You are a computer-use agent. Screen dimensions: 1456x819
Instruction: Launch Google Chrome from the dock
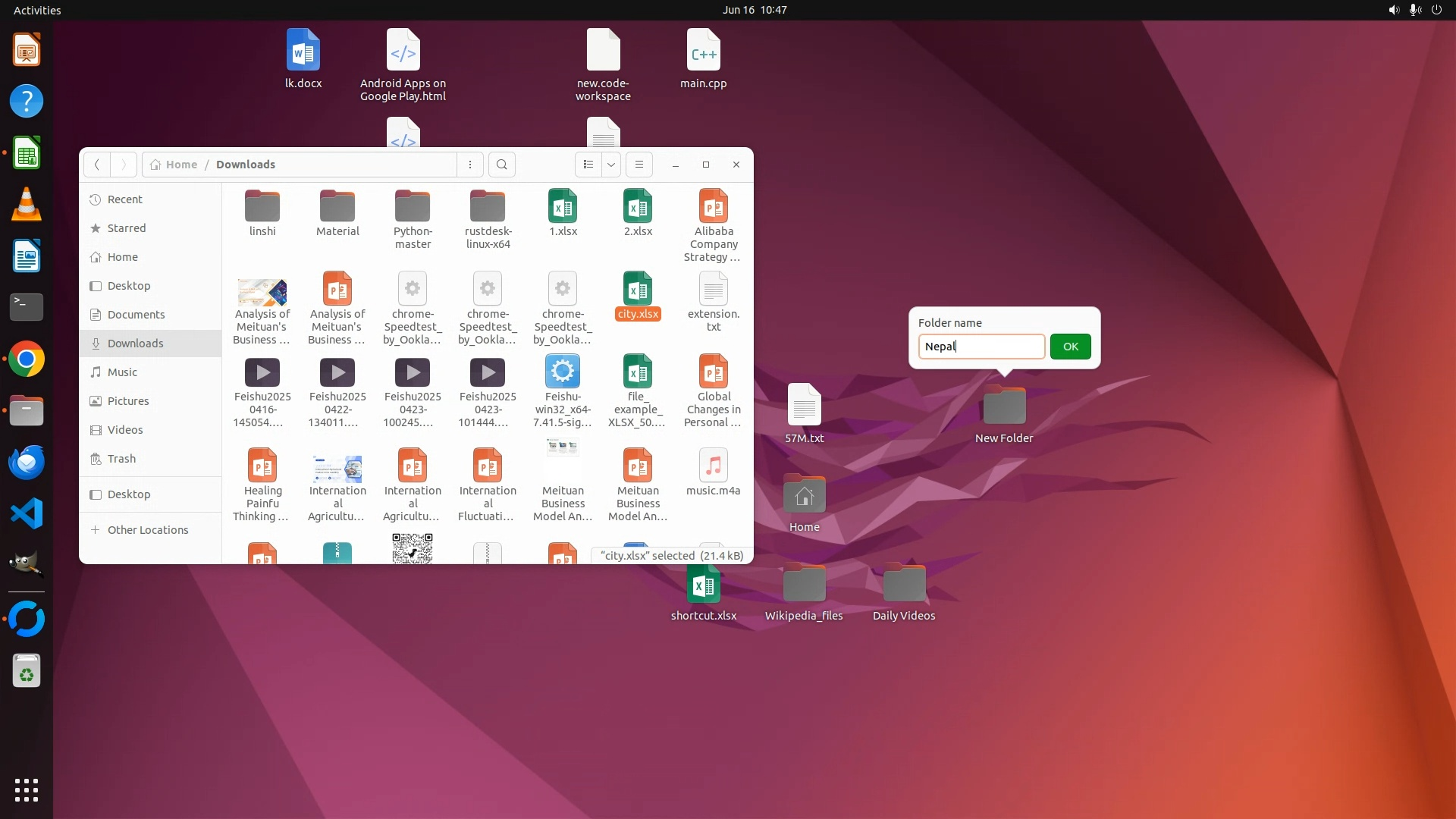[27, 359]
